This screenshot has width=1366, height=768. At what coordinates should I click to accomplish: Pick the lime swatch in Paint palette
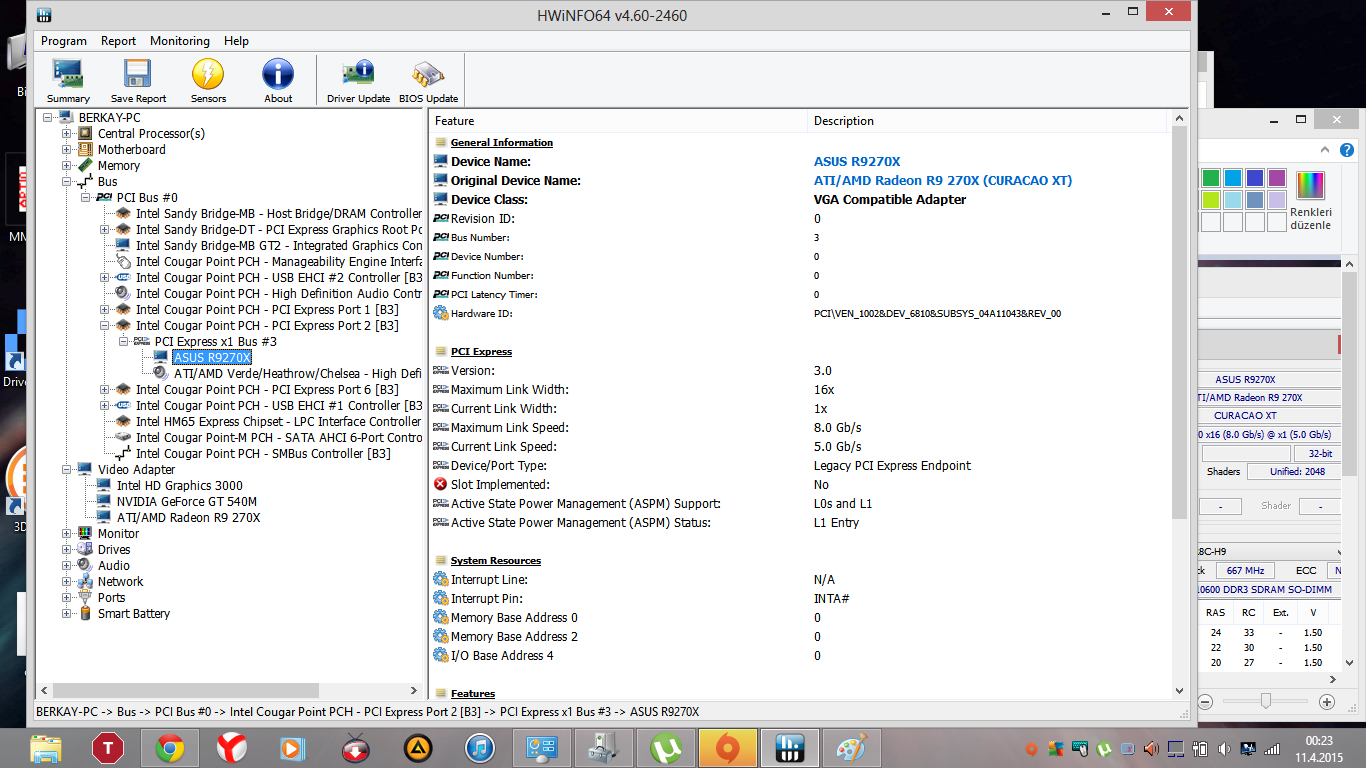click(x=1211, y=200)
